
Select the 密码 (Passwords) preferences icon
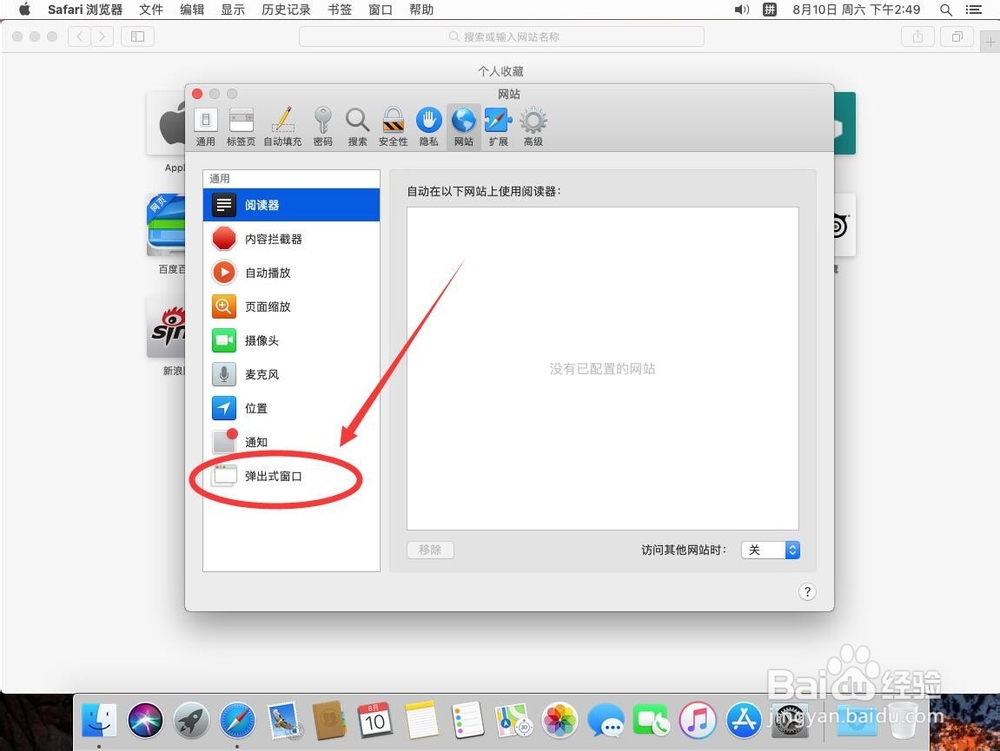(x=323, y=124)
